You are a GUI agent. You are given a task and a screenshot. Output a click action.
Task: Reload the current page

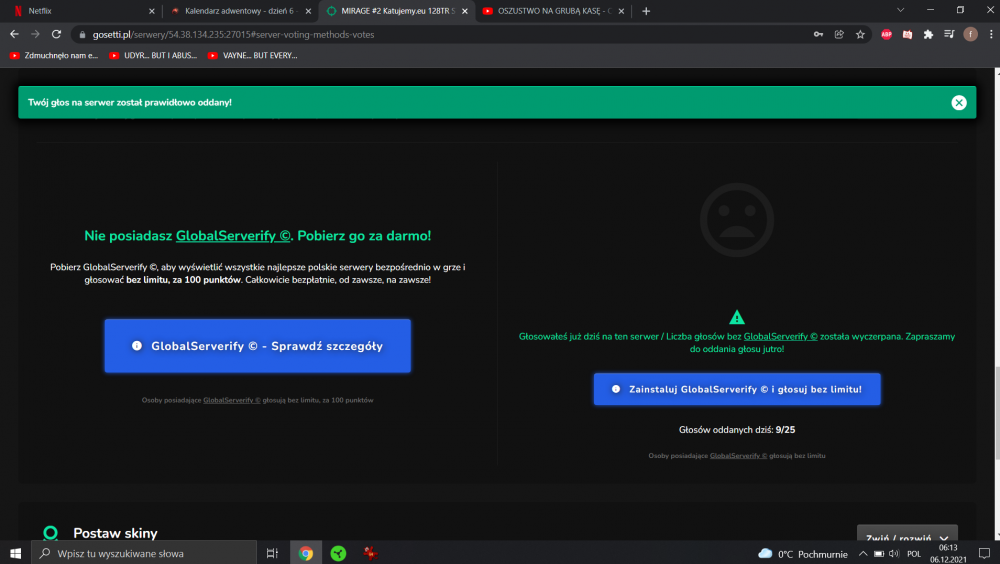click(x=56, y=34)
